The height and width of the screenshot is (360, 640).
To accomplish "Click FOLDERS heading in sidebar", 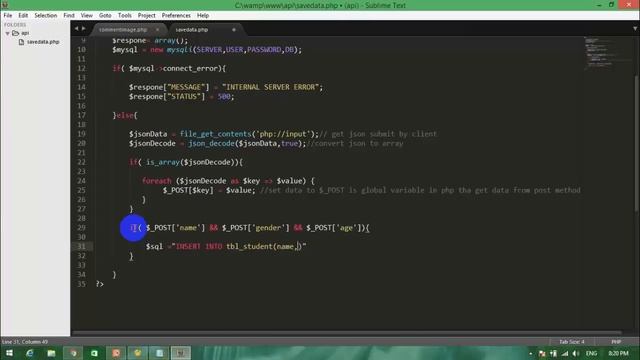I will pos(15,25).
